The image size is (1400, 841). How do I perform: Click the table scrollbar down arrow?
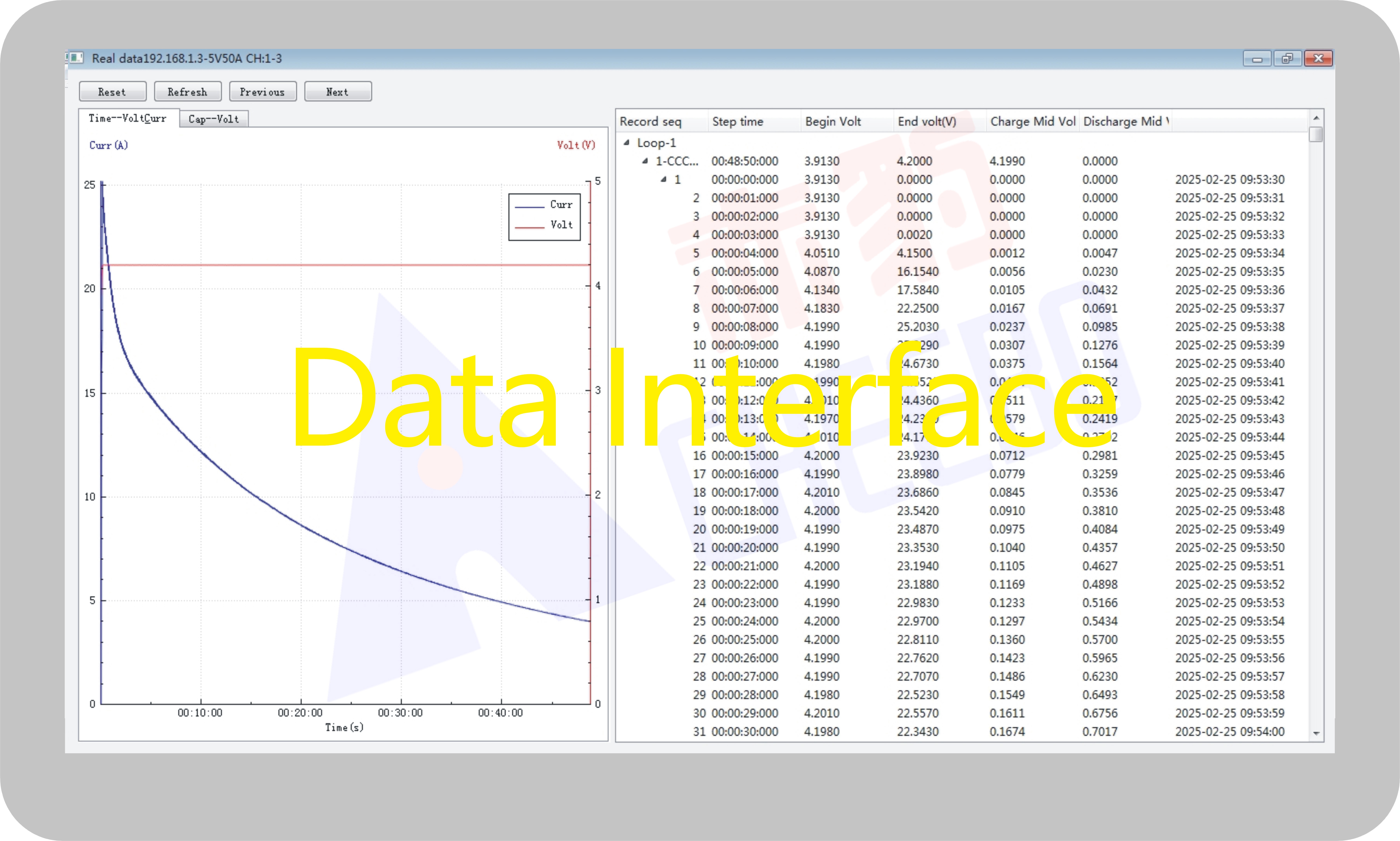tap(1316, 733)
